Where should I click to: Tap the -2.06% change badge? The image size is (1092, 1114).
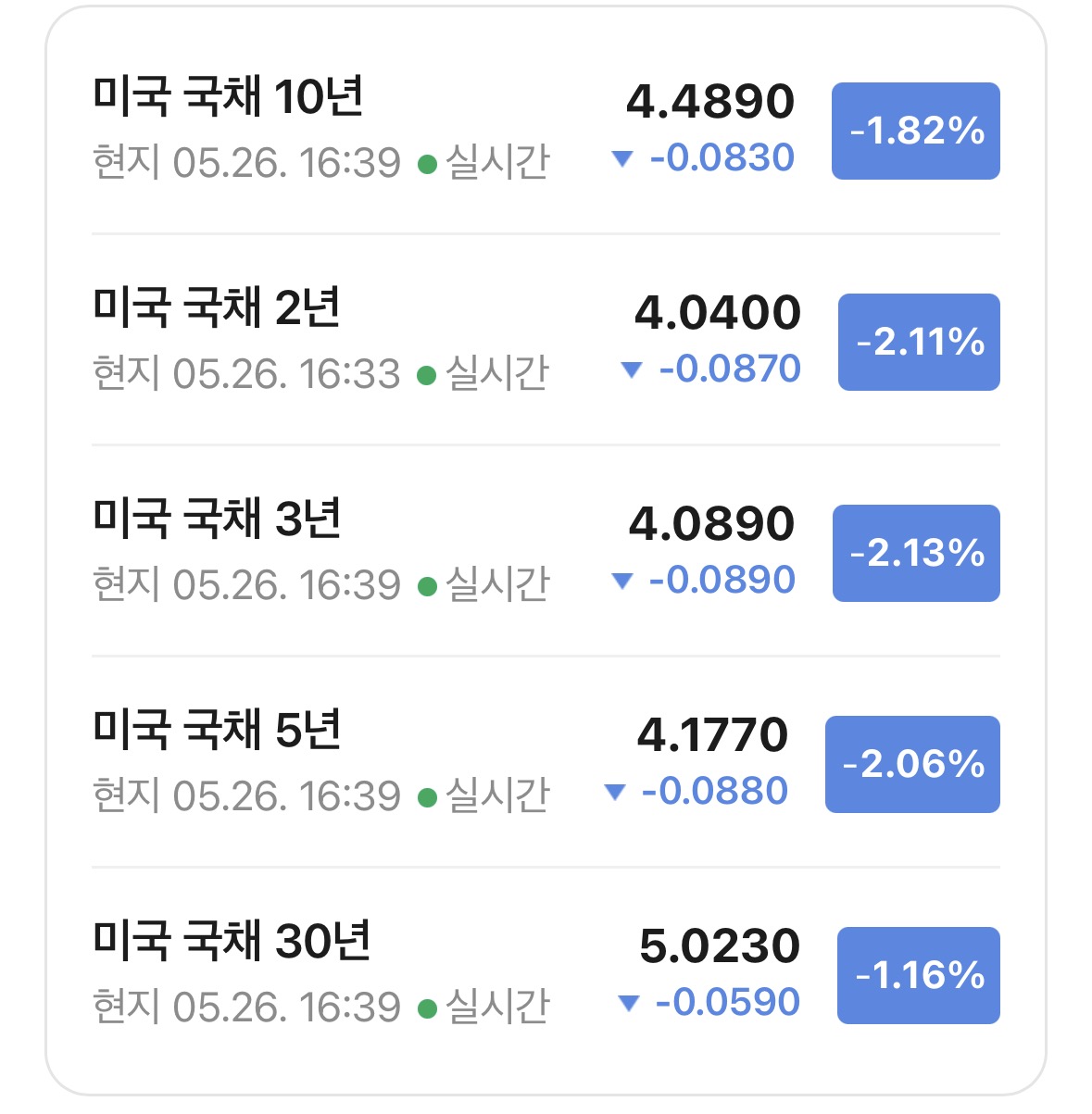(912, 764)
